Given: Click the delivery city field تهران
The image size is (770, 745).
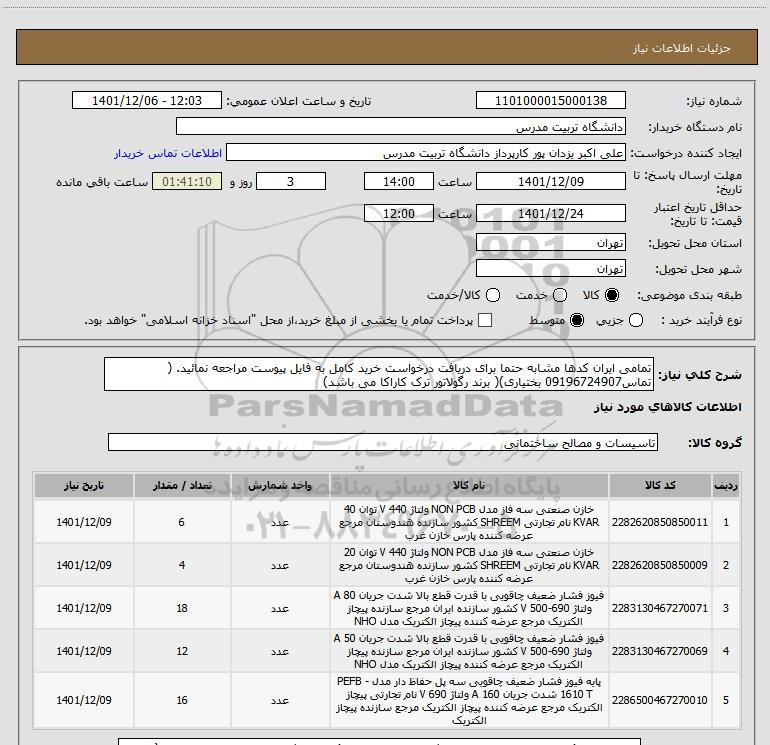Looking at the screenshot, I should click(550, 269).
